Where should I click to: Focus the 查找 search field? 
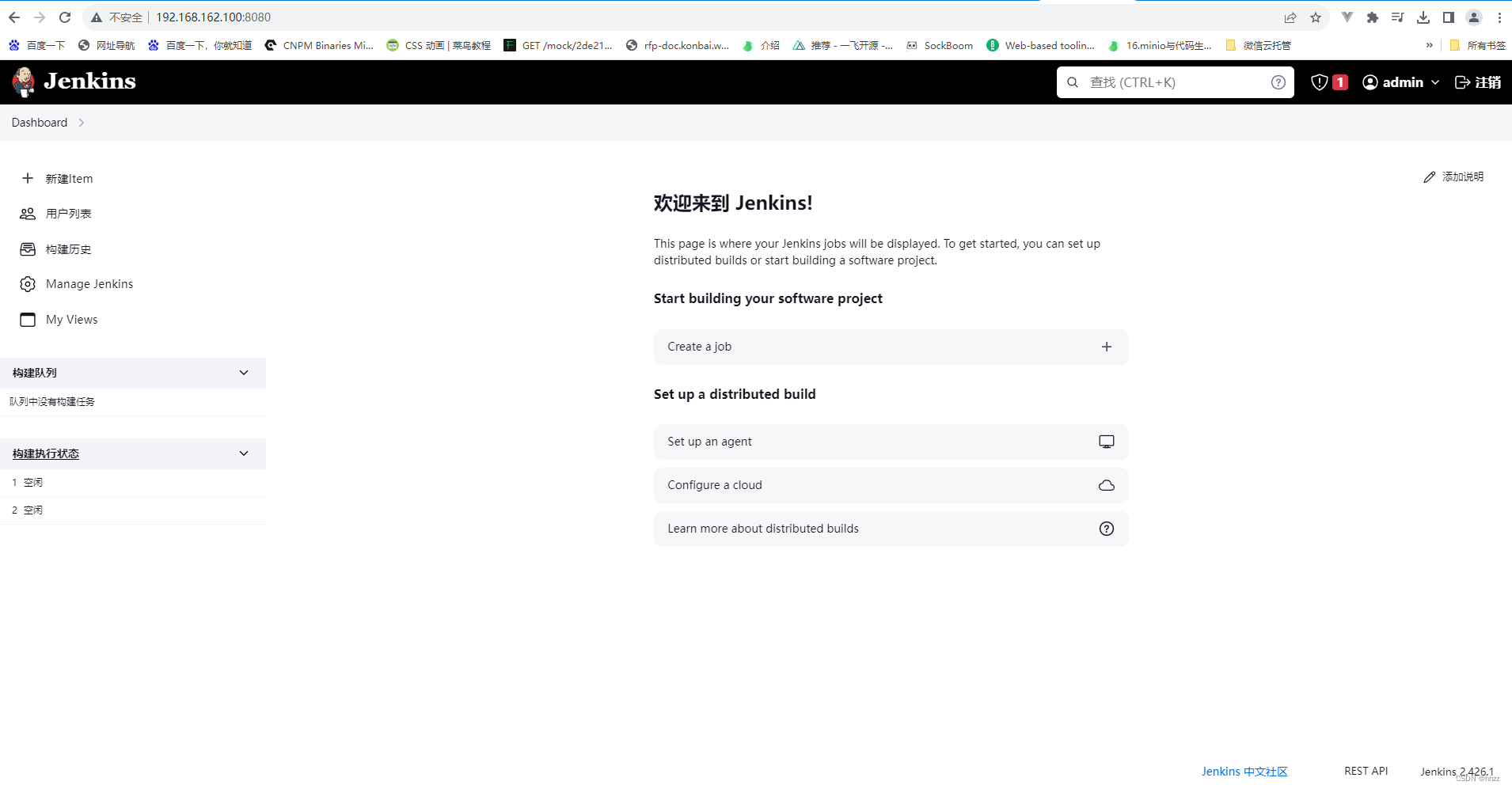(x=1176, y=82)
